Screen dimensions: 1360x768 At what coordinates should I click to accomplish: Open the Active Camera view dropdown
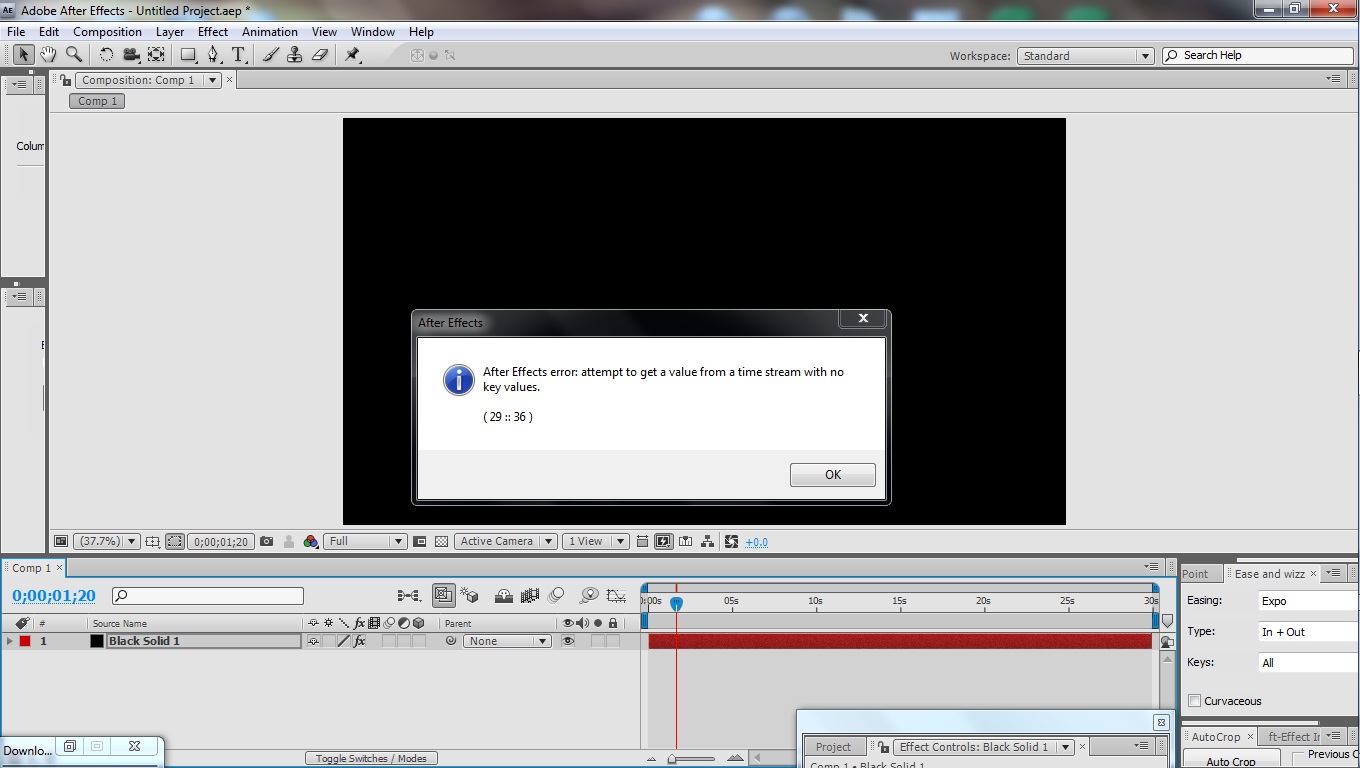[506, 541]
